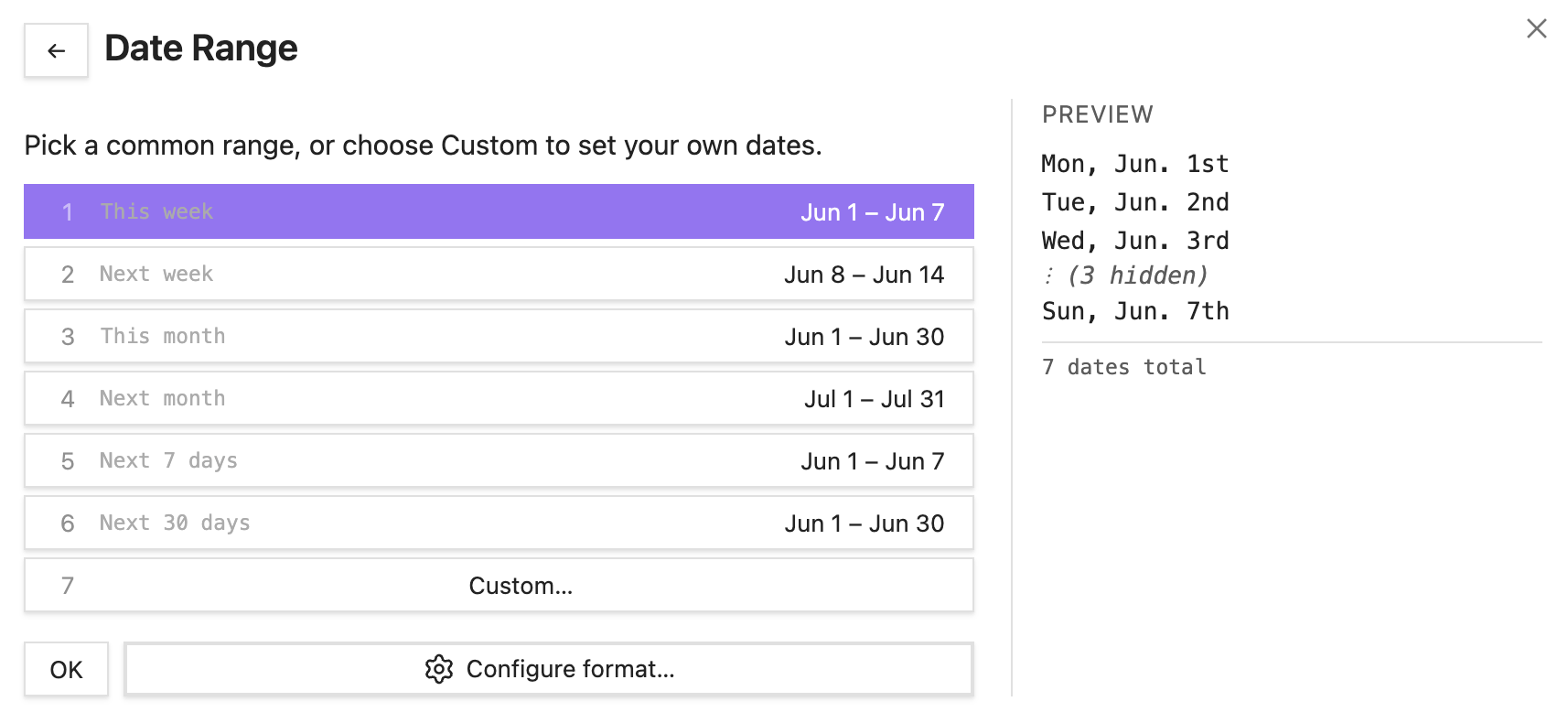Select 'Next month' Jul 1 – Jul 31
The image size is (1568, 723).
click(499, 398)
